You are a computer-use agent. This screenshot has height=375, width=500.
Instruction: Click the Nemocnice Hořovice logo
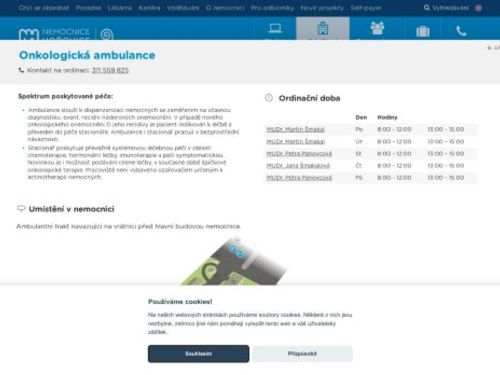66,34
